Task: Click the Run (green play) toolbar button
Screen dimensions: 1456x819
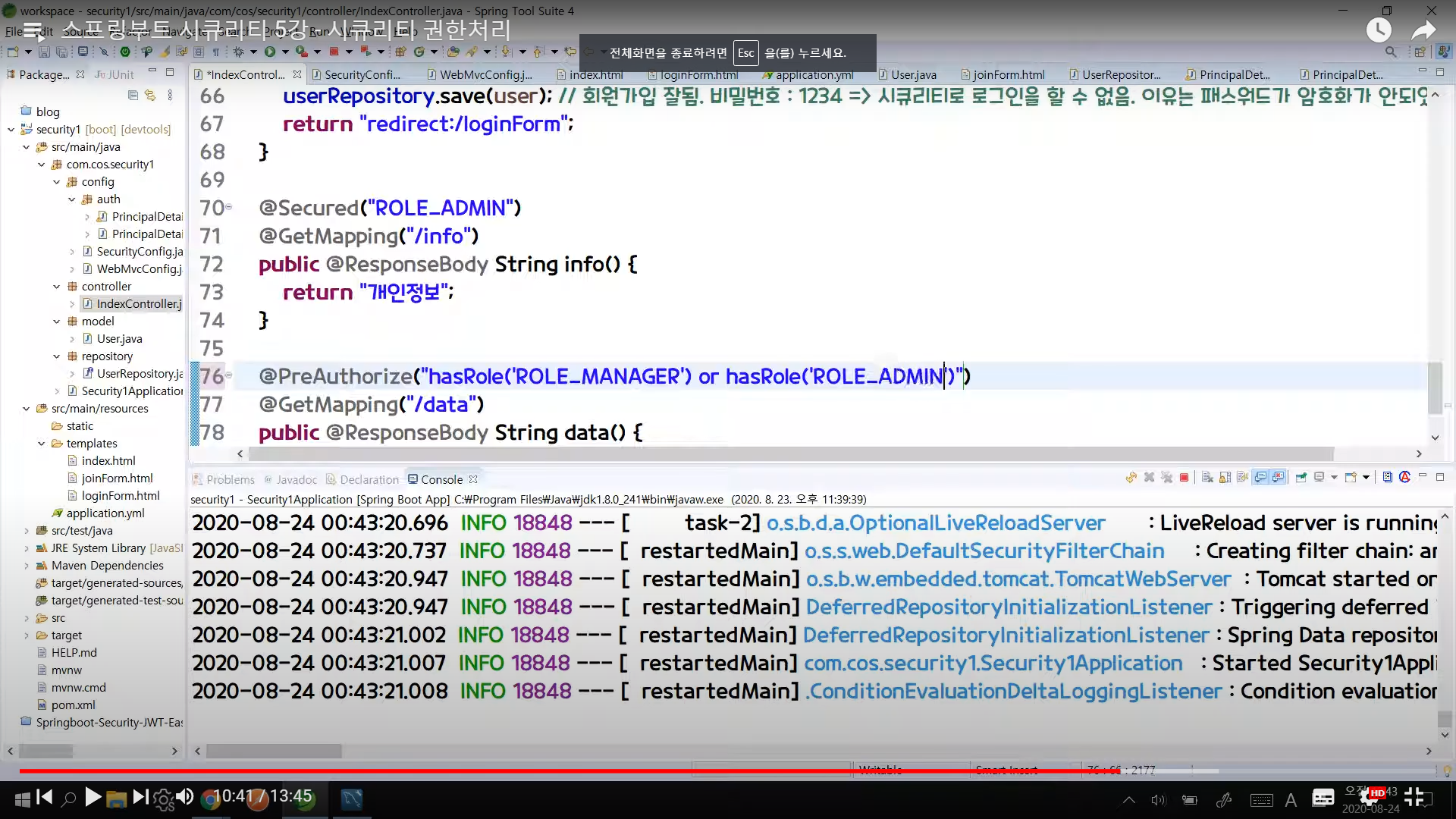Action: tap(269, 52)
